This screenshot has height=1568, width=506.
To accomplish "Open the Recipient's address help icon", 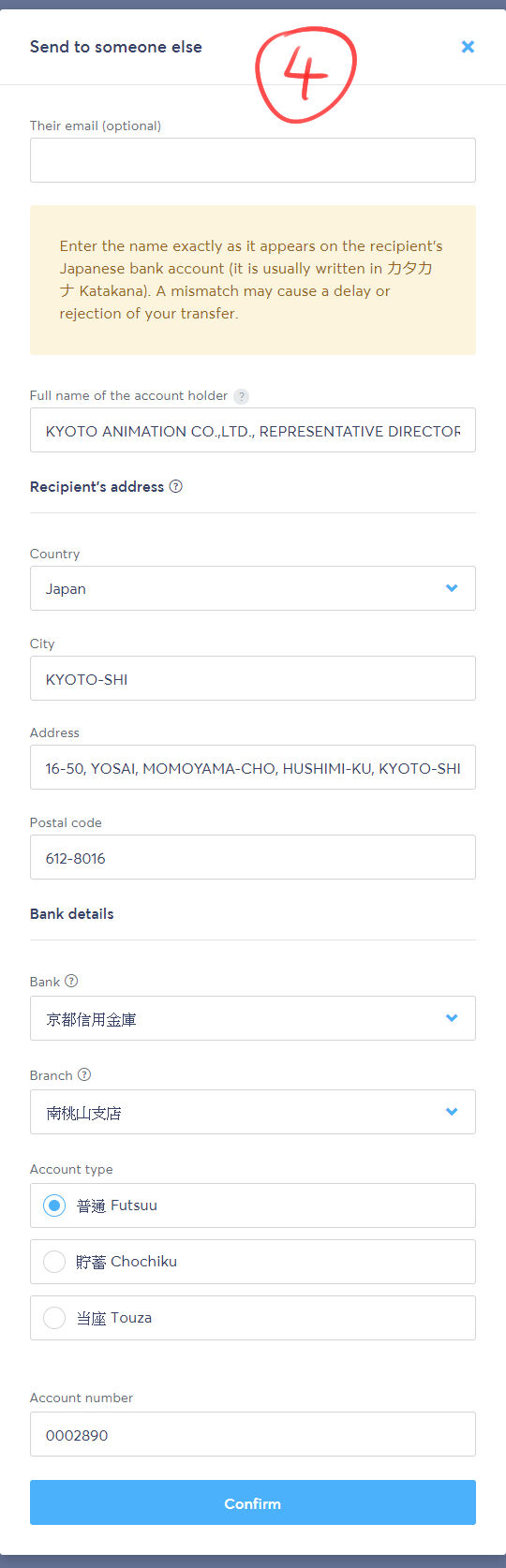I will point(176,486).
